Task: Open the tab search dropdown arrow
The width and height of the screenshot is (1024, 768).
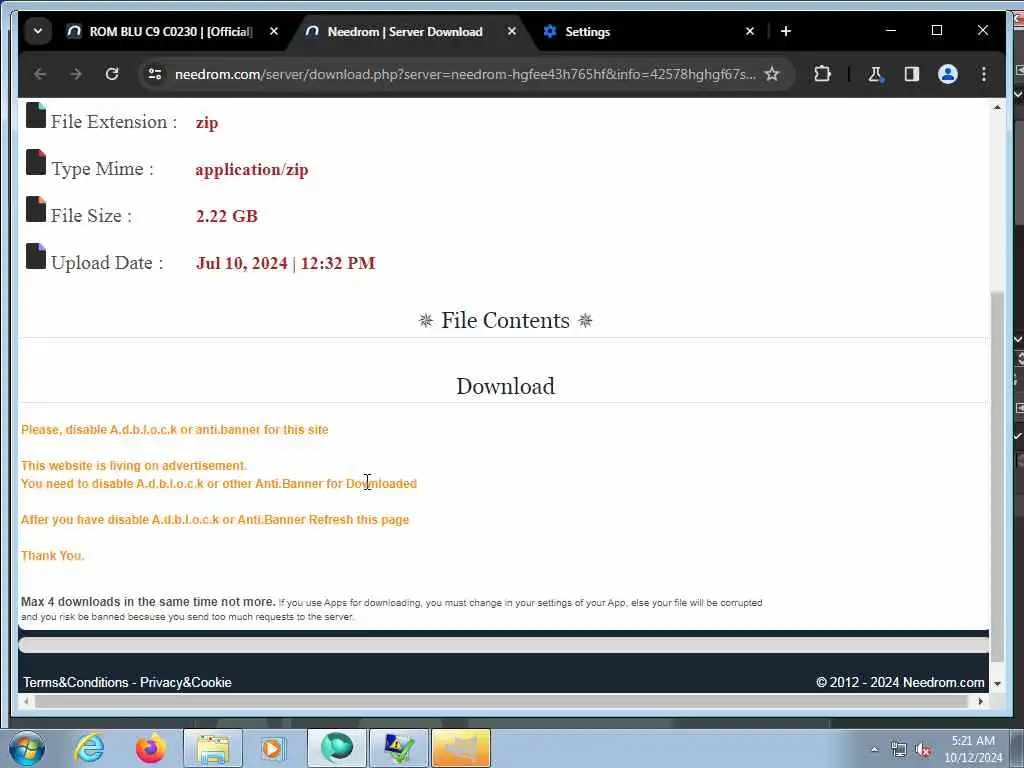Action: click(38, 31)
